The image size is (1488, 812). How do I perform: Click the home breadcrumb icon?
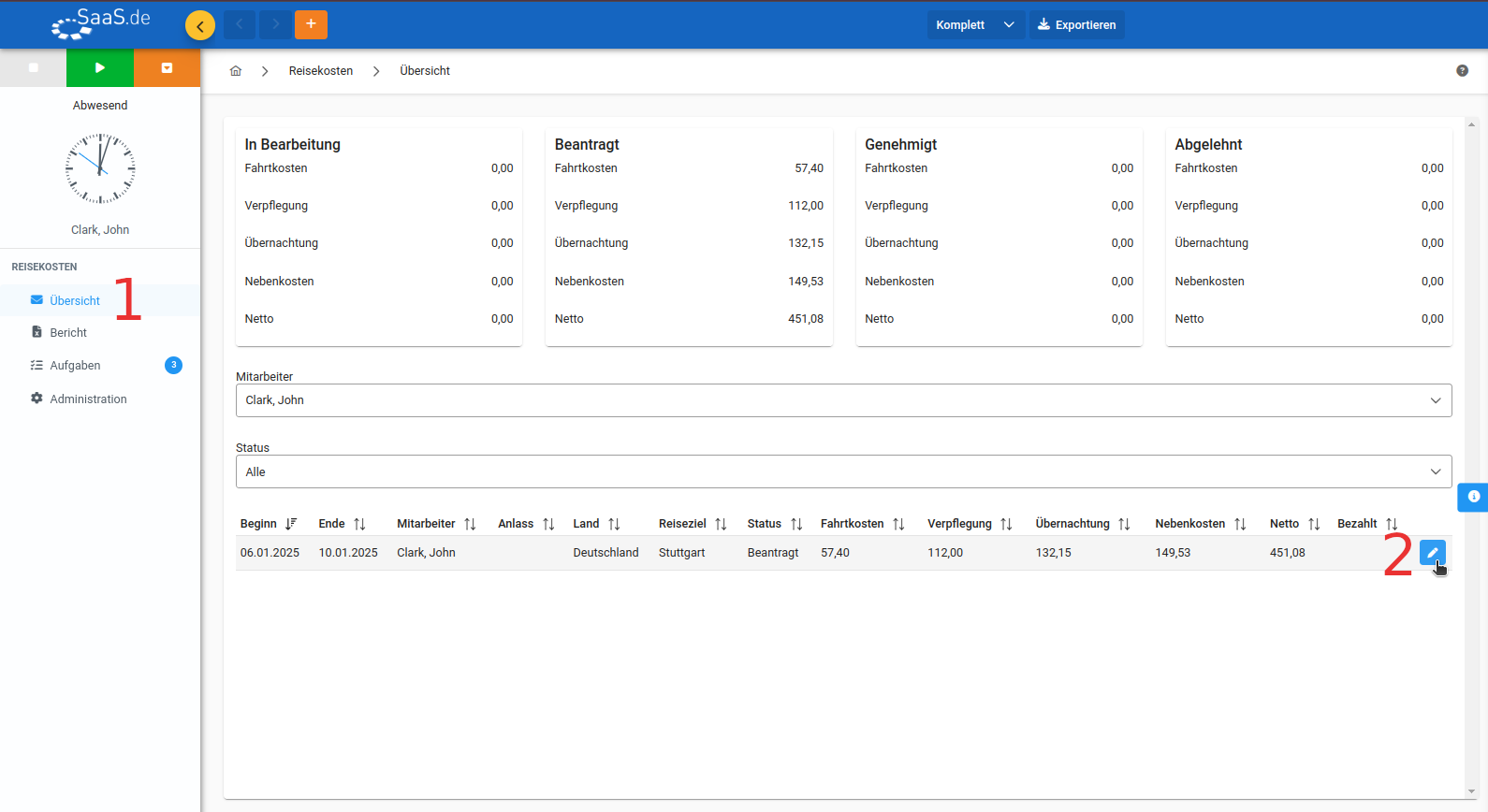[x=236, y=71]
